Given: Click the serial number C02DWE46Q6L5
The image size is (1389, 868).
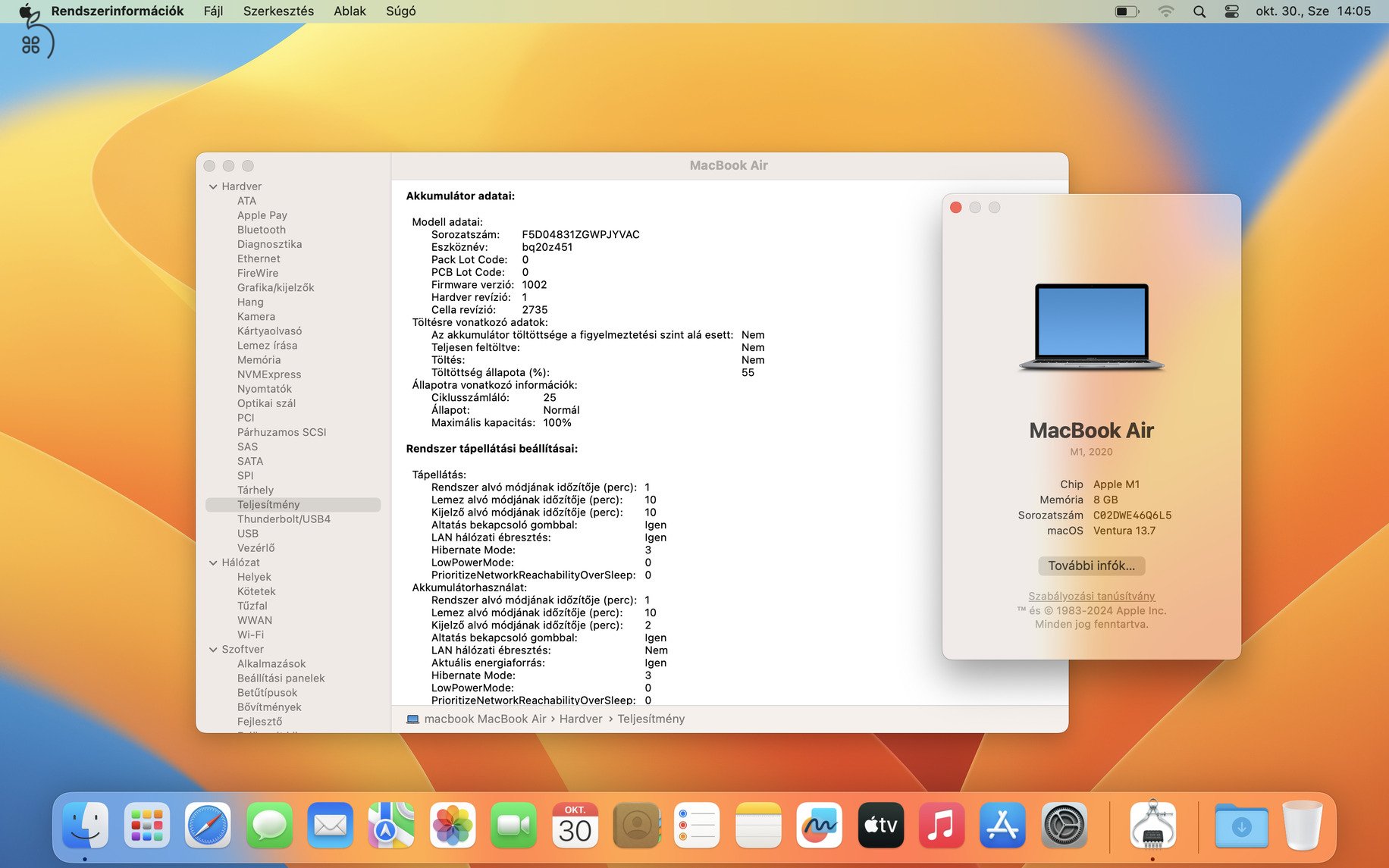Looking at the screenshot, I should (x=1132, y=515).
